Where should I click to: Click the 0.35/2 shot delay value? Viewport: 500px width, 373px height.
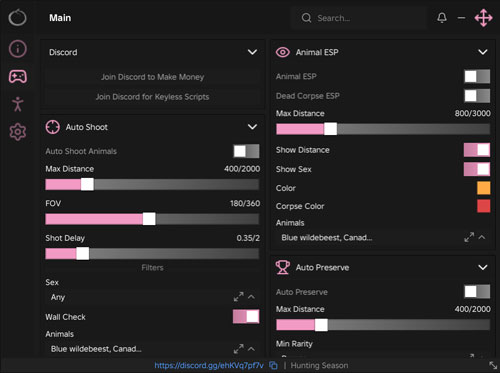(x=248, y=238)
